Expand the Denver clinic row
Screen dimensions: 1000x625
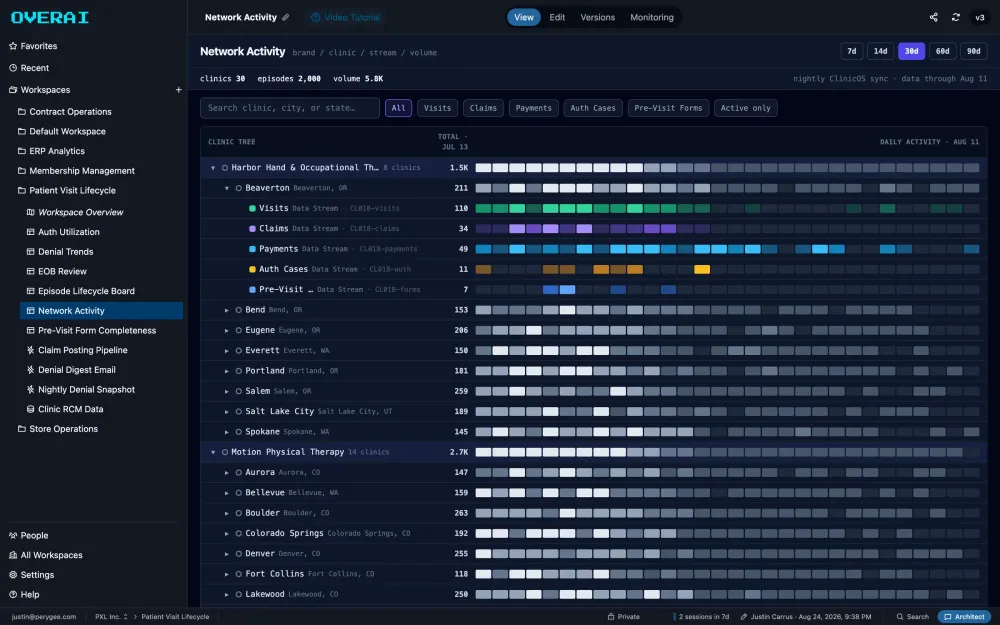[226, 554]
